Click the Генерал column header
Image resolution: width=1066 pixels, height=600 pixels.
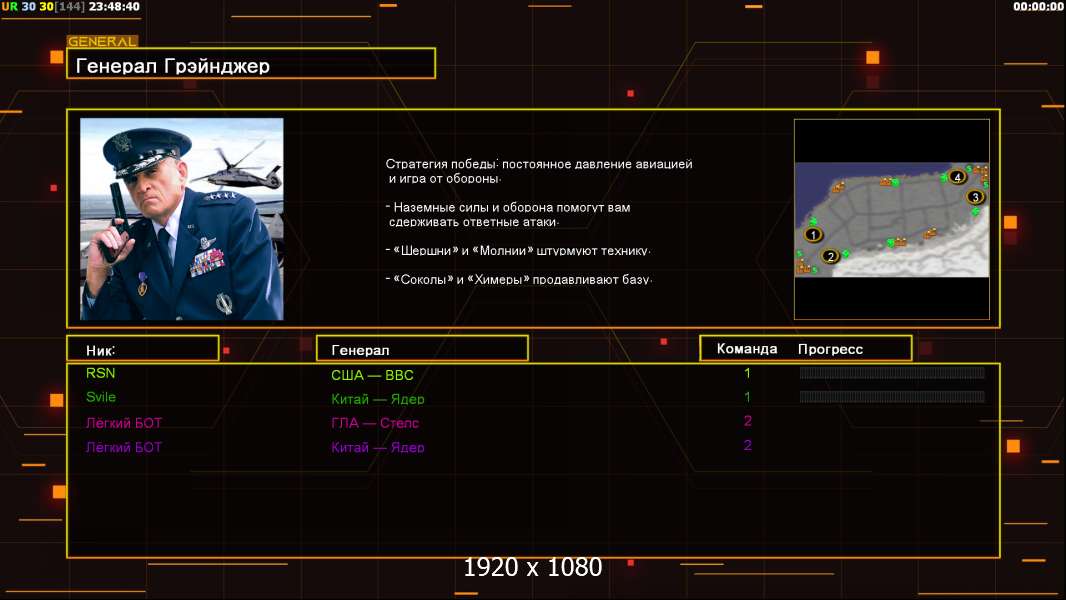(x=422, y=349)
